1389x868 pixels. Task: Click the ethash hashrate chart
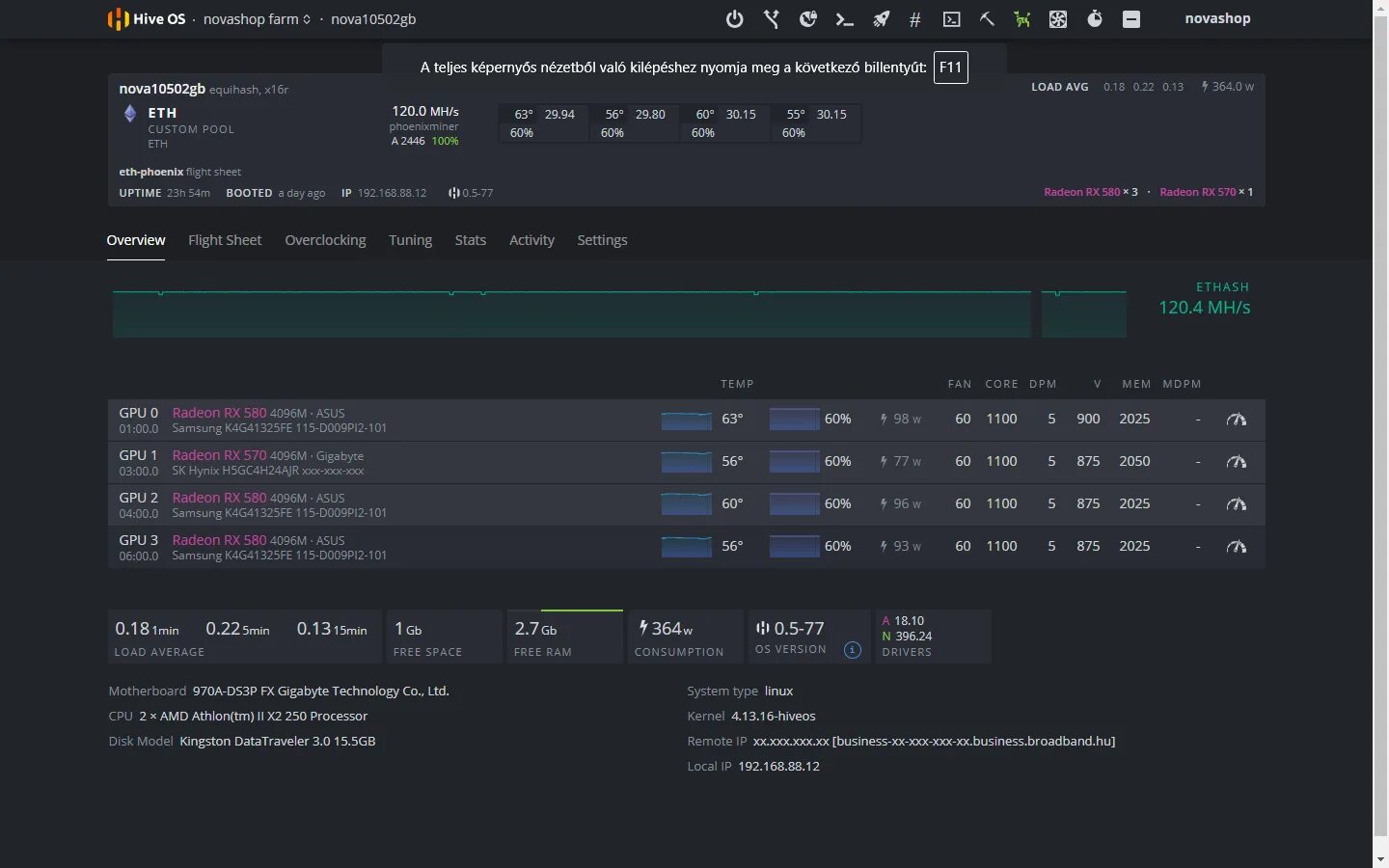pyautogui.click(x=619, y=312)
